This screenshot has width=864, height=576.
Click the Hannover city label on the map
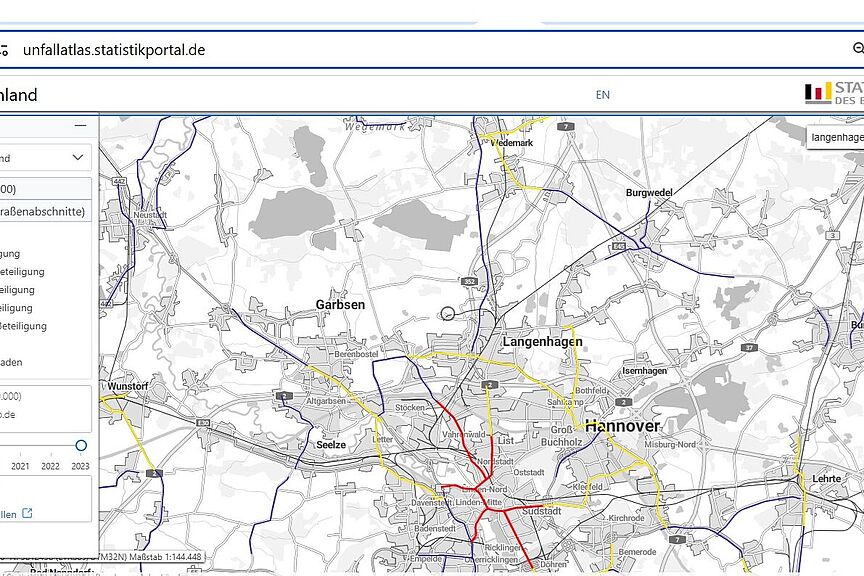622,426
